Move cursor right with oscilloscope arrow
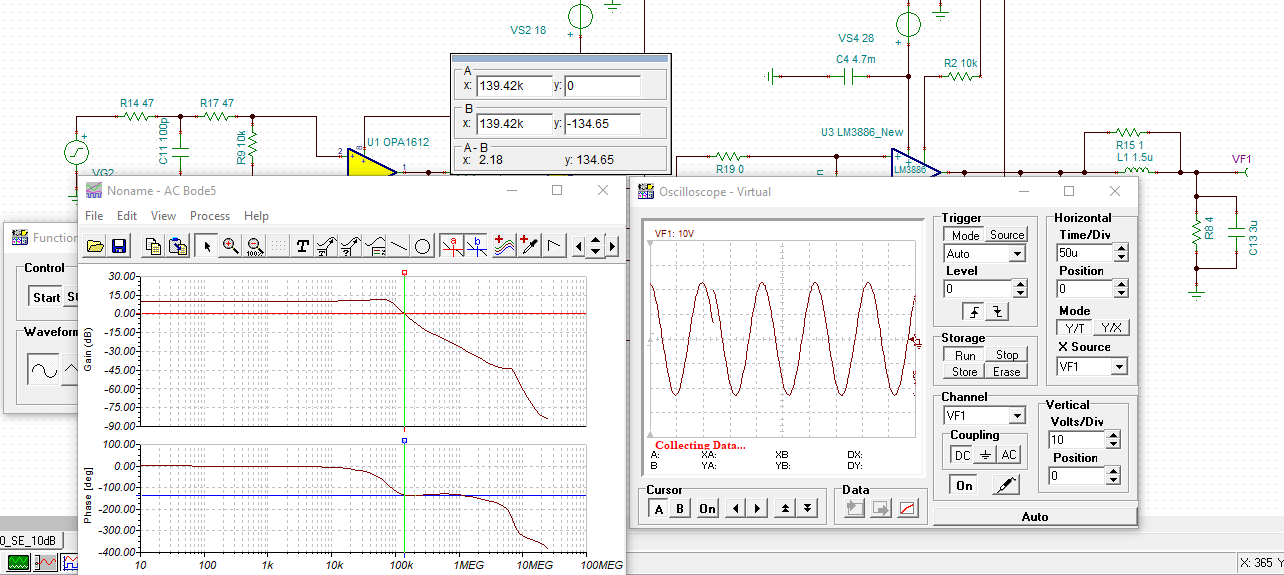 click(758, 508)
